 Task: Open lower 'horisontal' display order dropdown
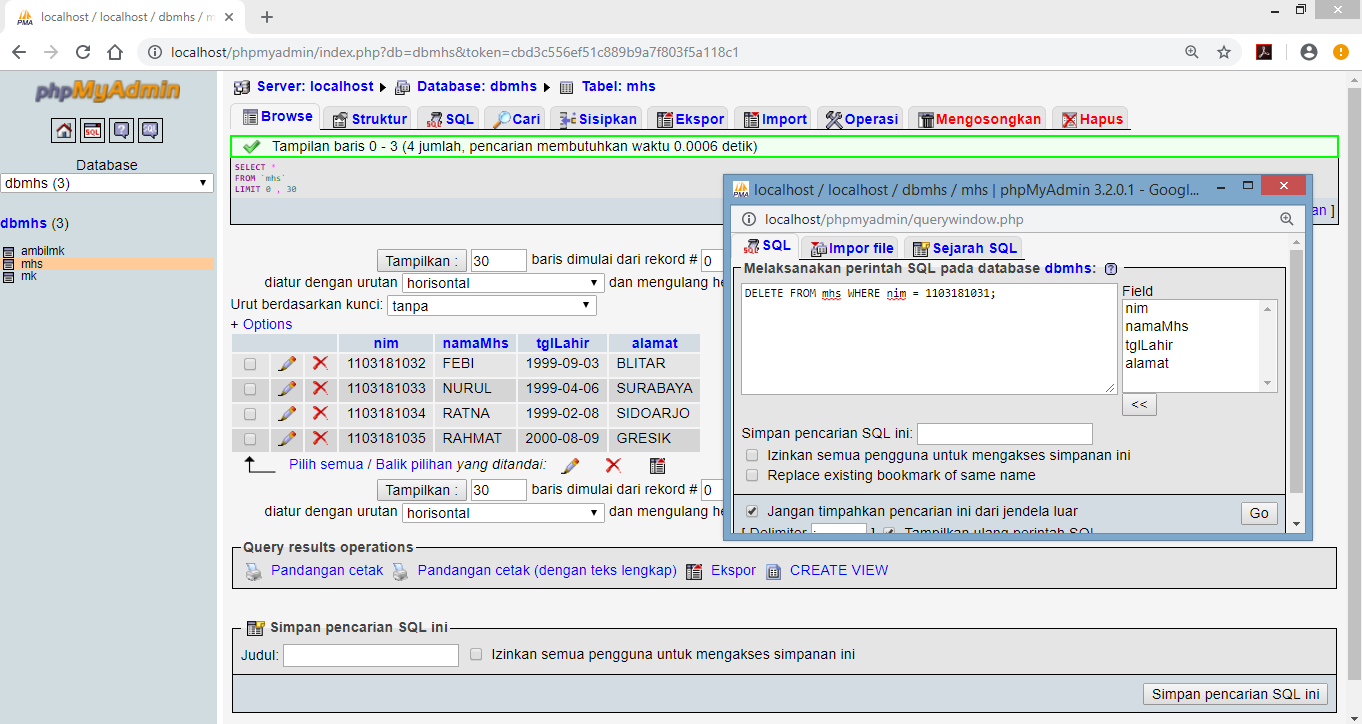(x=503, y=513)
